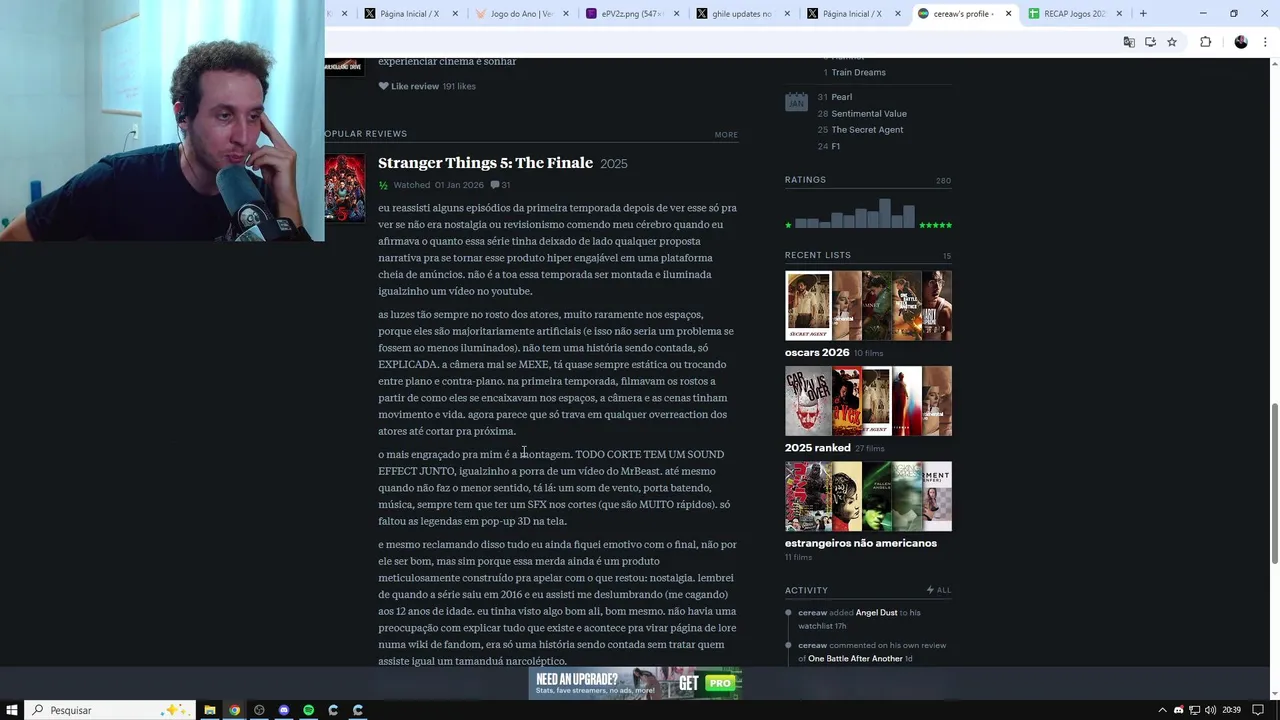This screenshot has width=1280, height=720.
Task: Open Angel Dust from activity feed
Action: [876, 612]
